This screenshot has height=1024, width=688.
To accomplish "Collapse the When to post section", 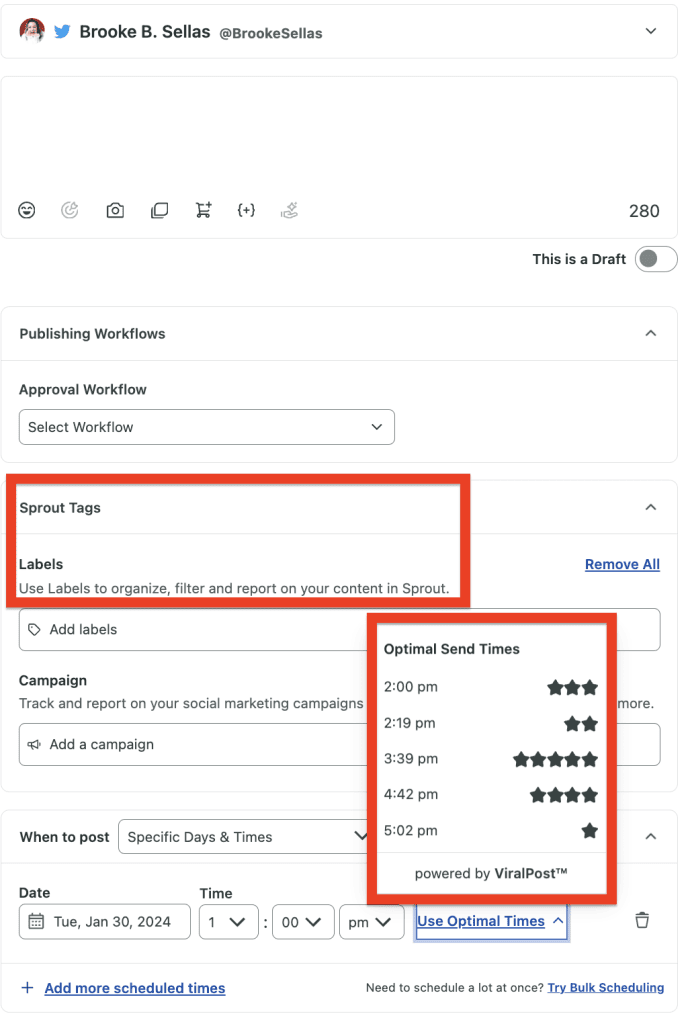I will click(651, 837).
